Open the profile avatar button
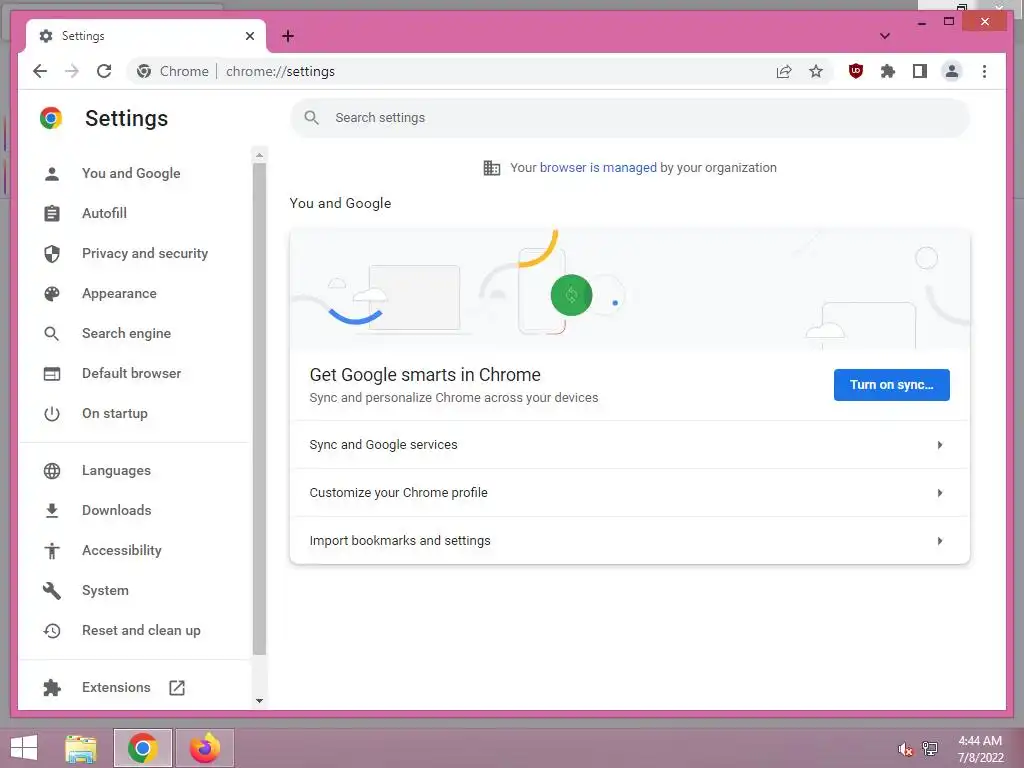 click(x=952, y=71)
